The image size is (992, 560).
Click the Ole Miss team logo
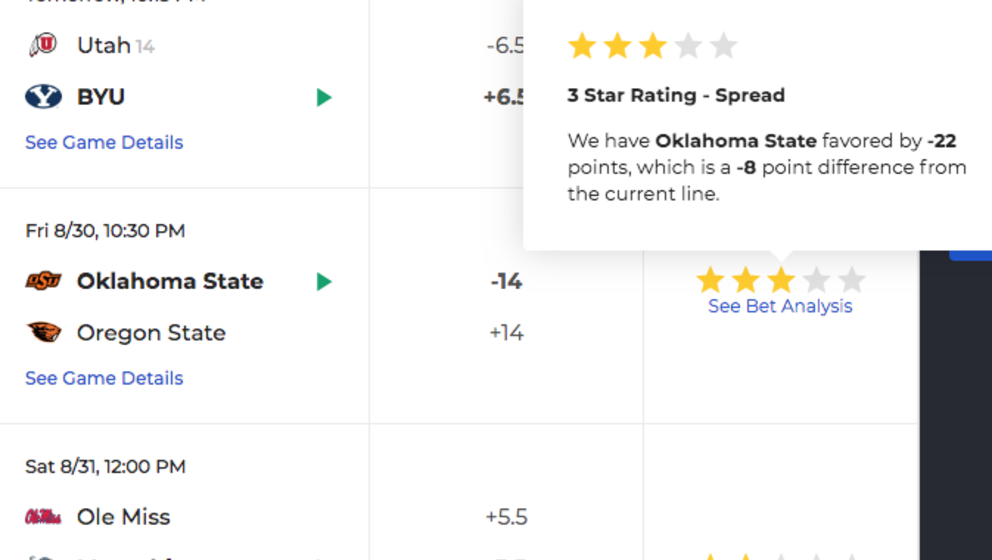pyautogui.click(x=43, y=517)
